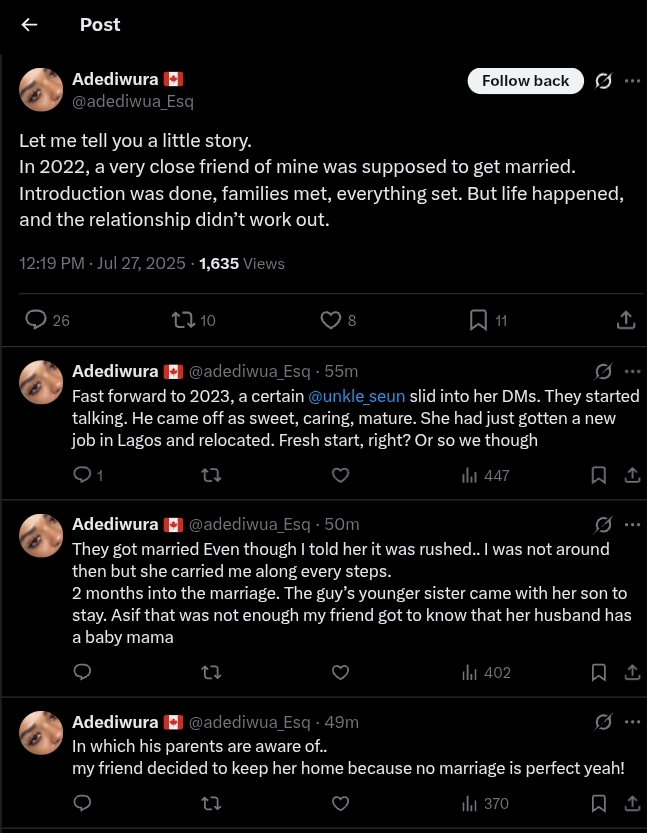Like the main post with 8 likes
The image size is (647, 833).
pyautogui.click(x=331, y=320)
